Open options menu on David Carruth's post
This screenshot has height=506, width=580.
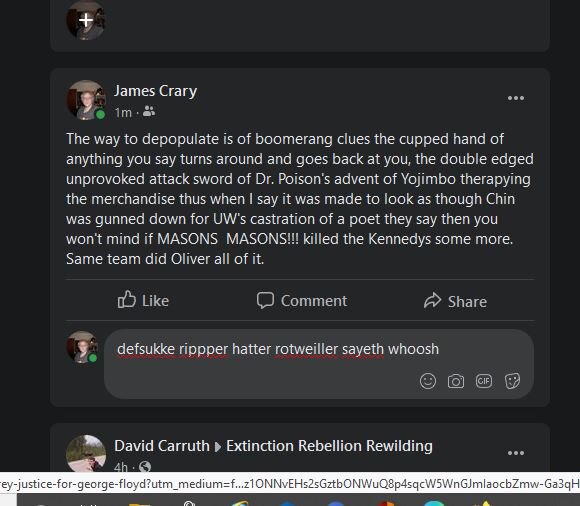coord(516,453)
